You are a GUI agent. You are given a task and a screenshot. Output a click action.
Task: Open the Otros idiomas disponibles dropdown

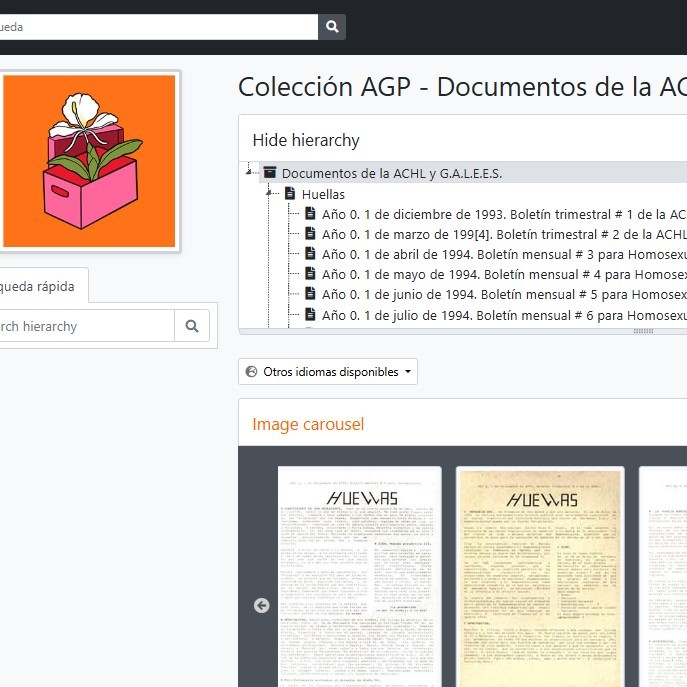pos(328,372)
